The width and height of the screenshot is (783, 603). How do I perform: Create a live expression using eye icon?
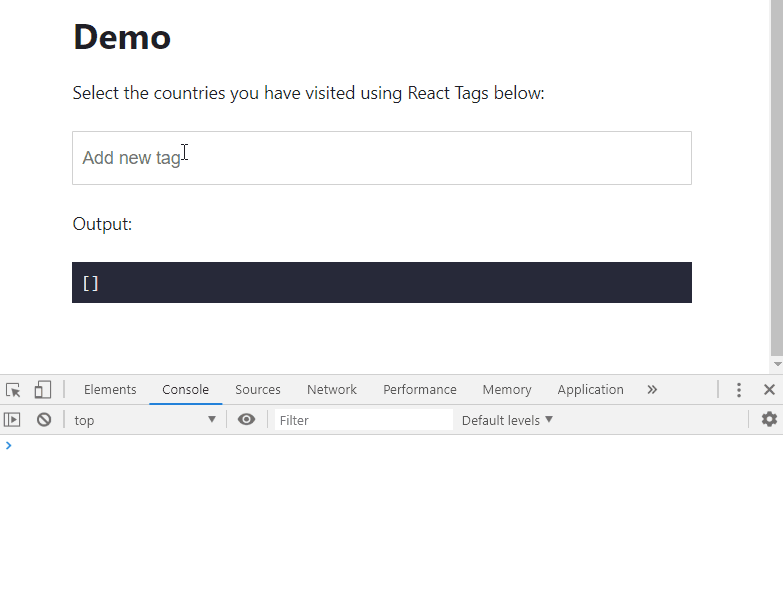click(247, 420)
